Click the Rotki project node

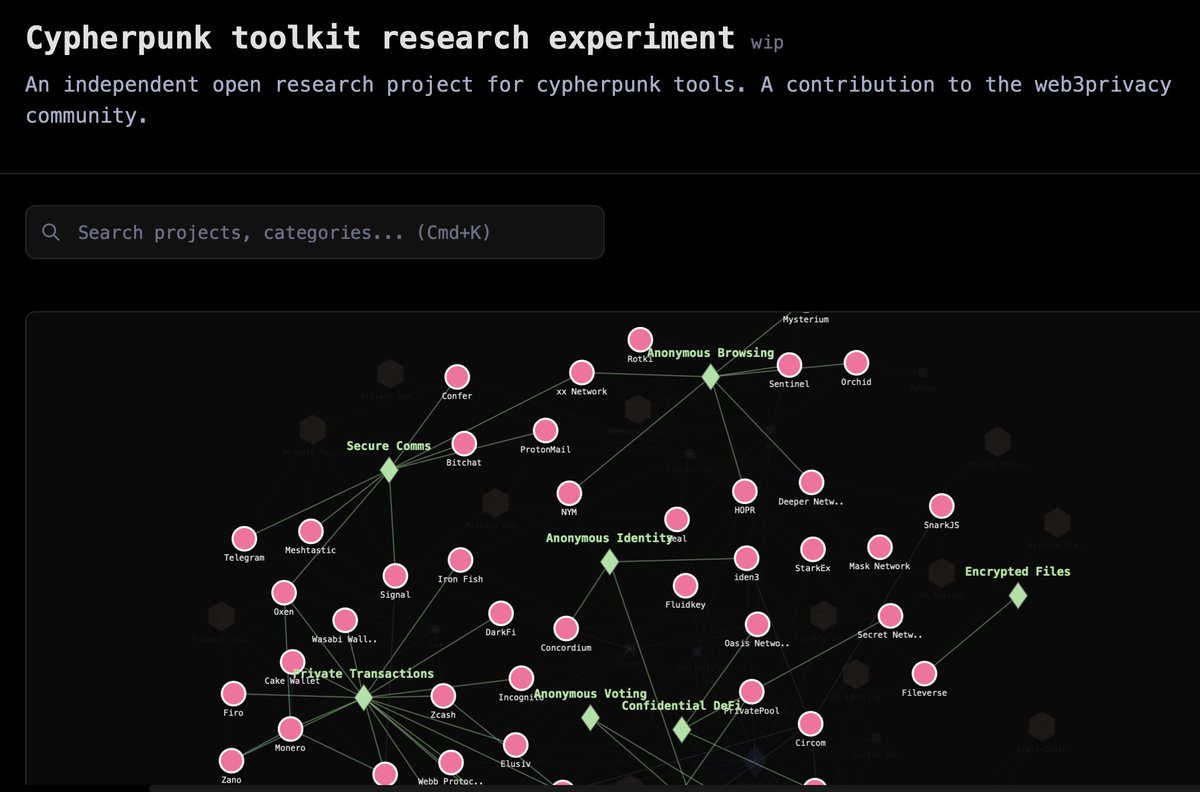point(640,340)
